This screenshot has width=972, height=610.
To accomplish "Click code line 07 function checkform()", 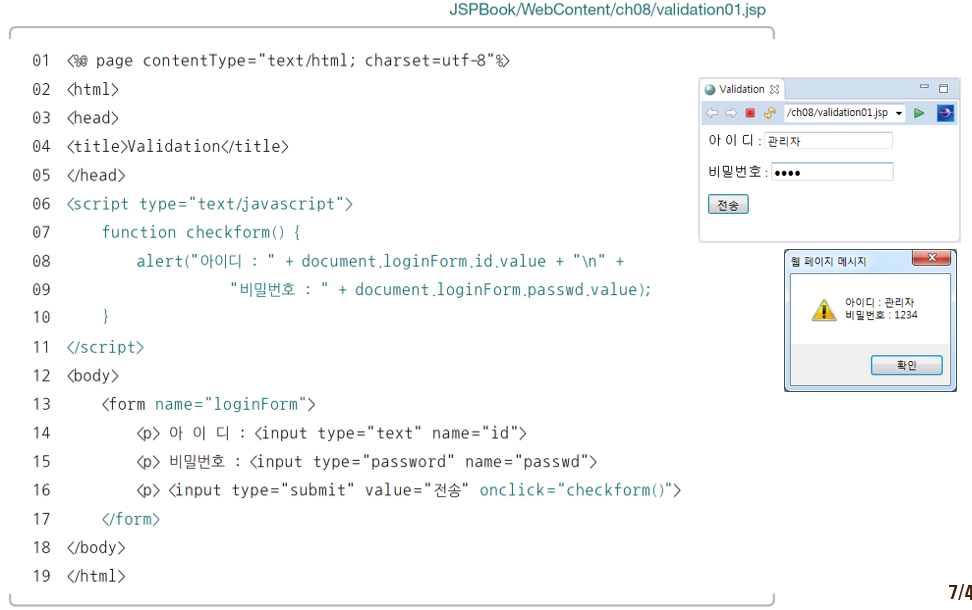I will click(x=201, y=232).
